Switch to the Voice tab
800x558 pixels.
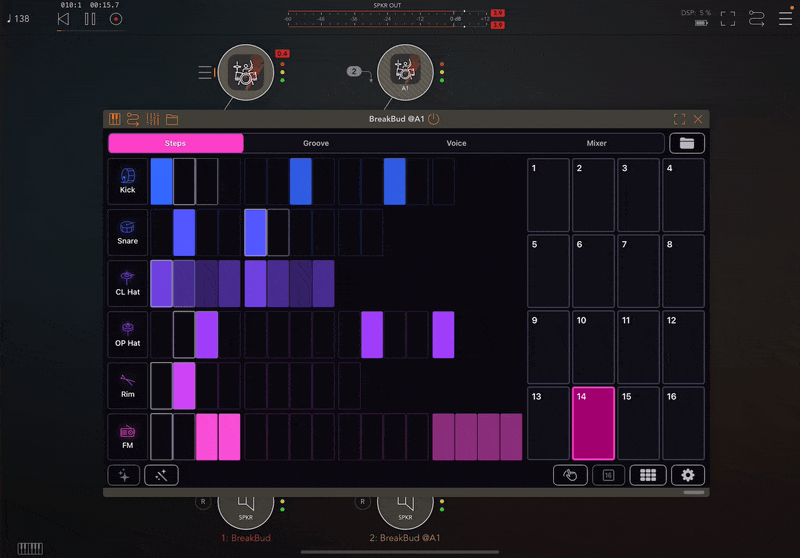point(456,143)
